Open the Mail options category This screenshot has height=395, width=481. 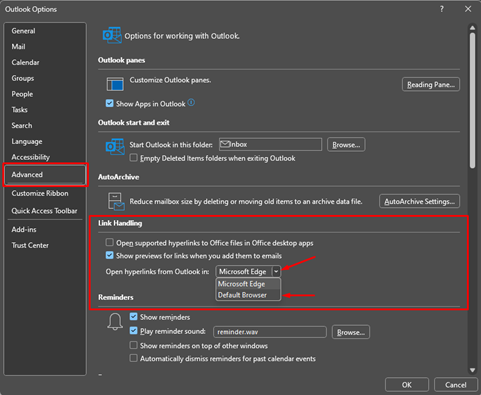click(x=18, y=47)
